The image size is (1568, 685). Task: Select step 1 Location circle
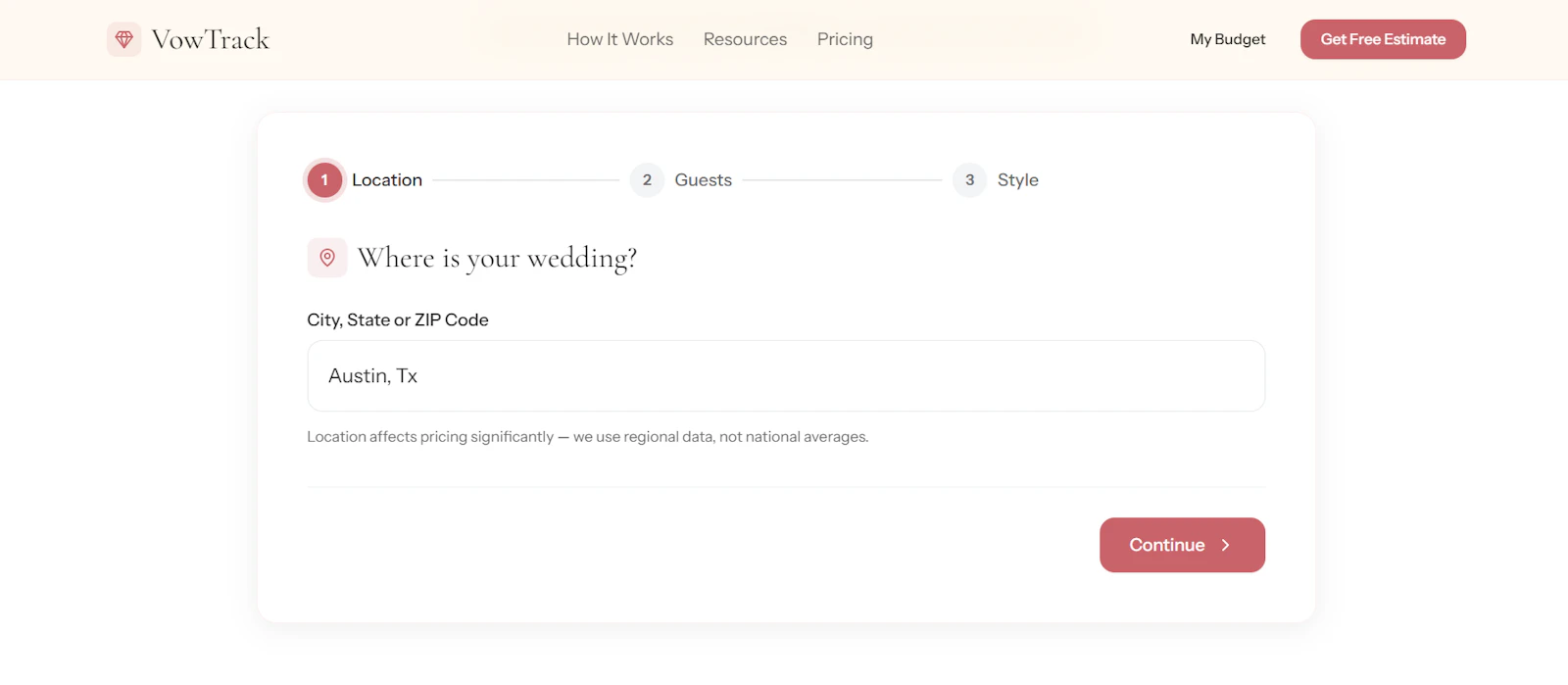(324, 180)
